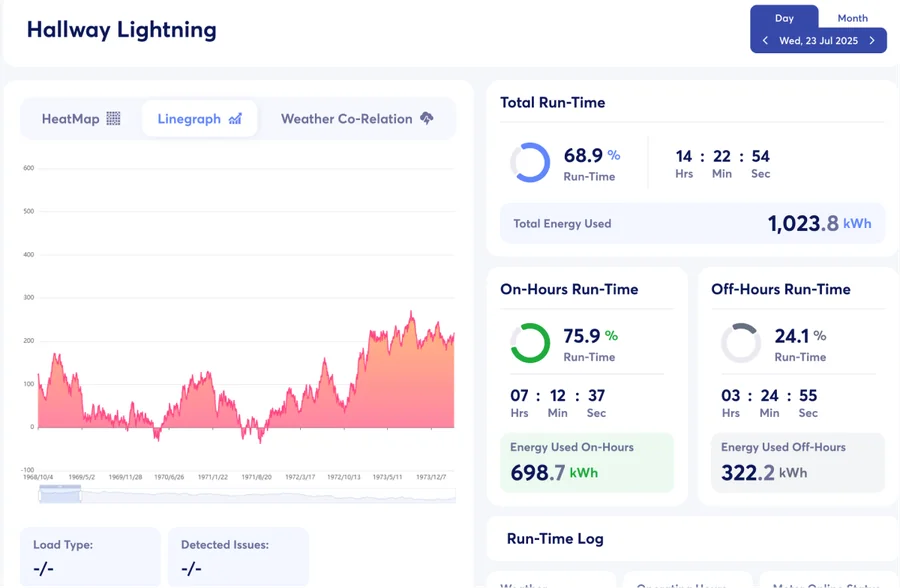Click the Total Run-Time blue donut

[530, 163]
